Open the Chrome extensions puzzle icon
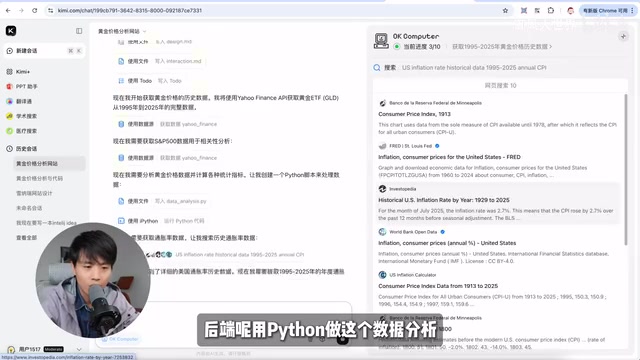 point(551,11)
